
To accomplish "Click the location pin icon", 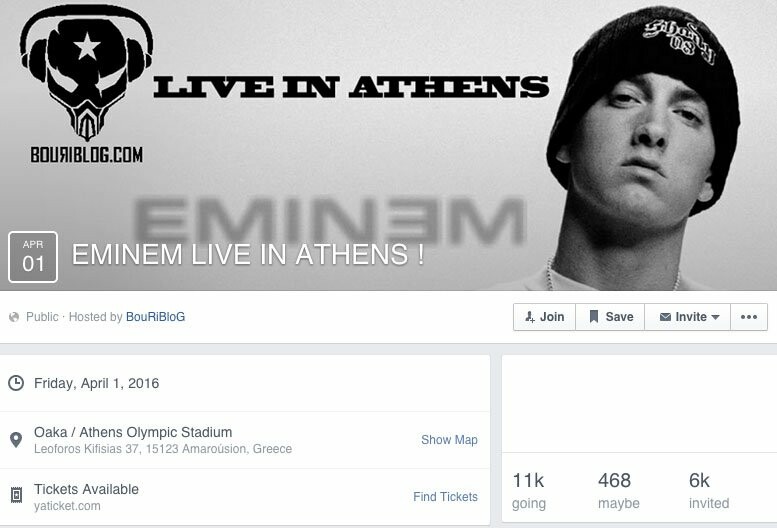I will 16,440.
